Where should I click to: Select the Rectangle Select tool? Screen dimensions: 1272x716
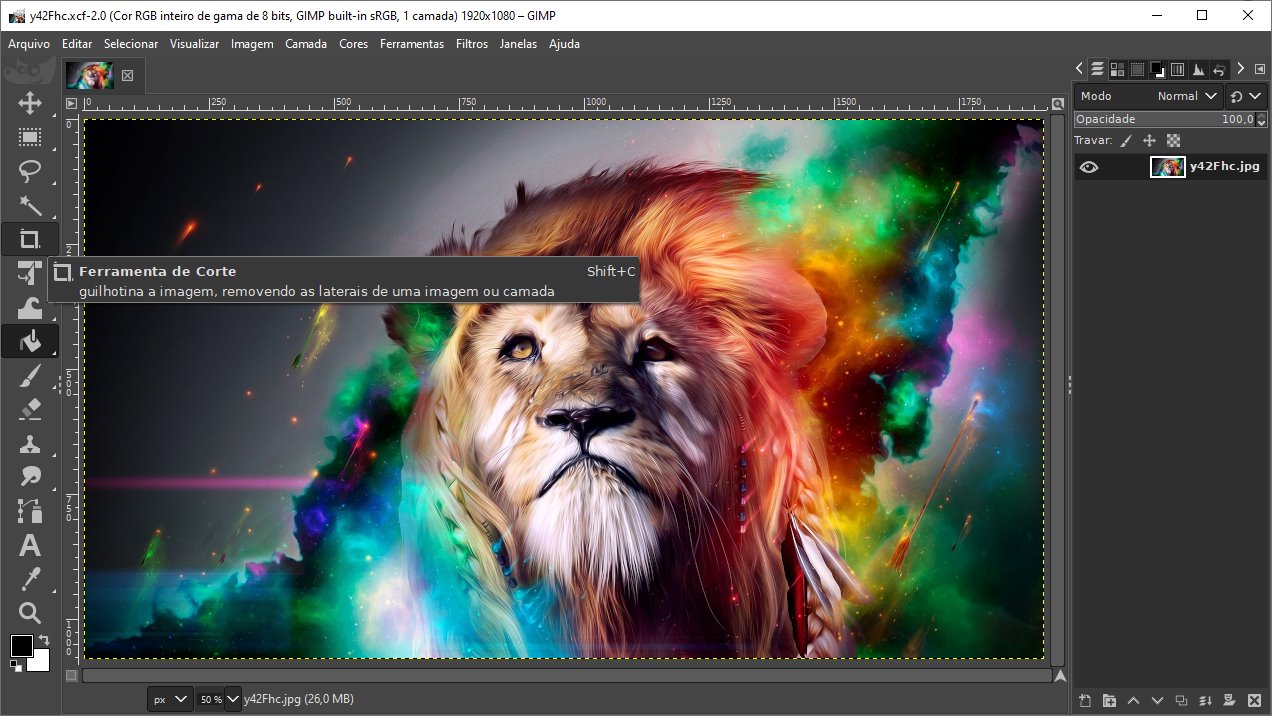coord(30,137)
